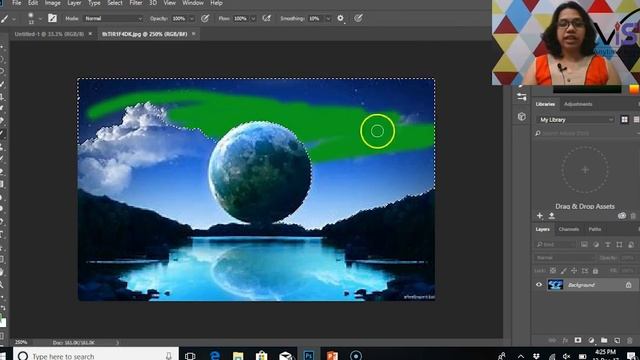Toggle pressure for size icon
The image size is (640, 360).
[x=358, y=18]
